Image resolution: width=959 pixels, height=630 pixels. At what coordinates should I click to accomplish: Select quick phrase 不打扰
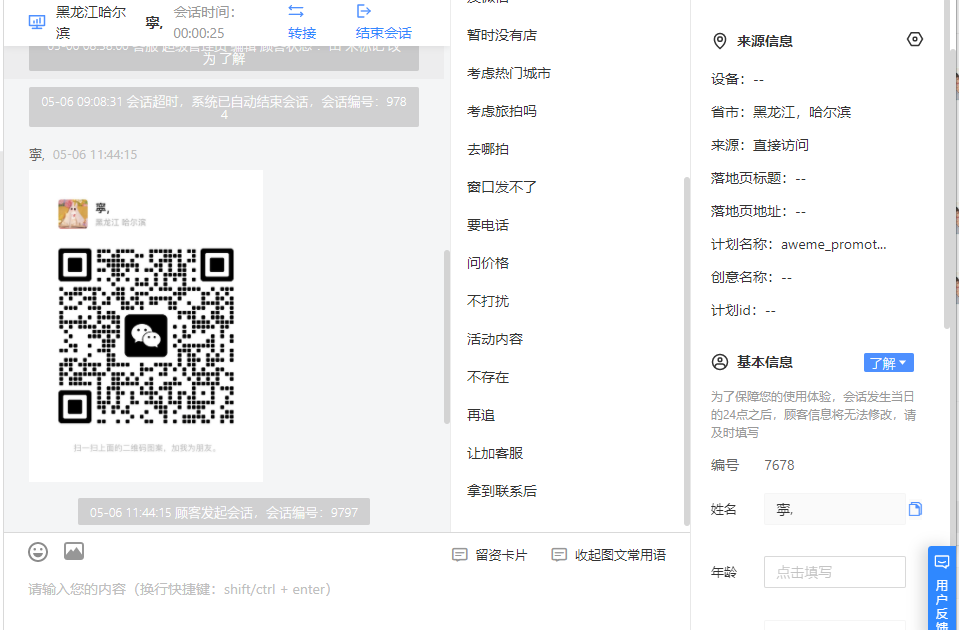click(488, 301)
